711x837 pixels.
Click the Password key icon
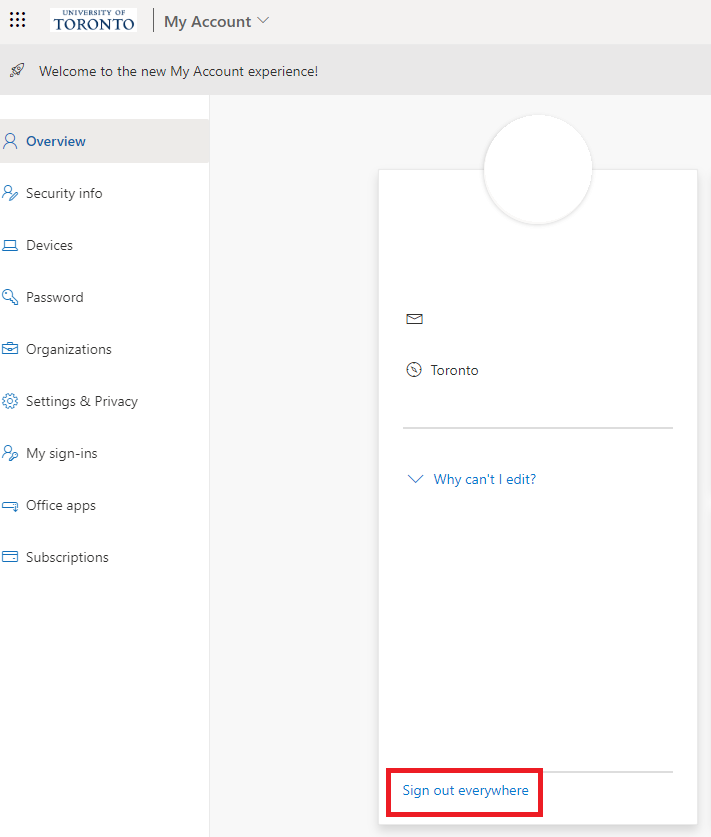click(x=10, y=297)
